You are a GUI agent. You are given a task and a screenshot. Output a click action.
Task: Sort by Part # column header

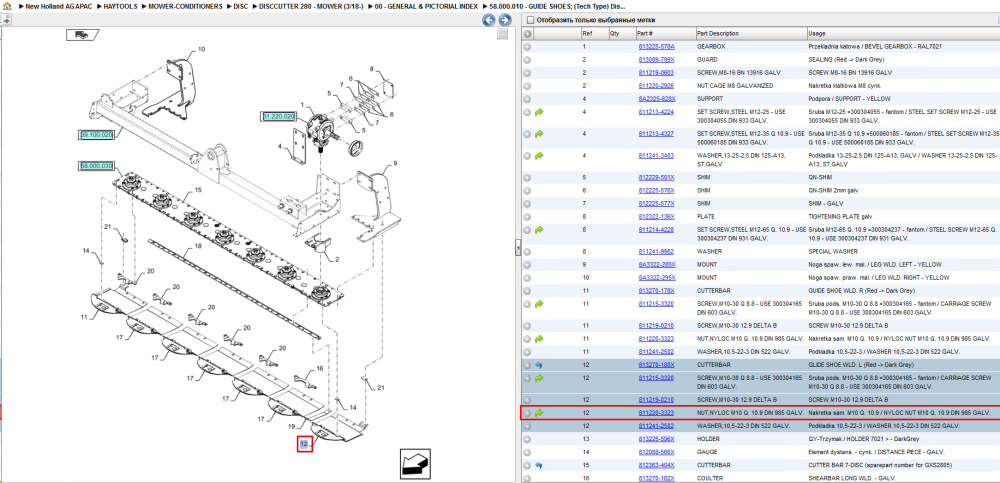(x=665, y=33)
